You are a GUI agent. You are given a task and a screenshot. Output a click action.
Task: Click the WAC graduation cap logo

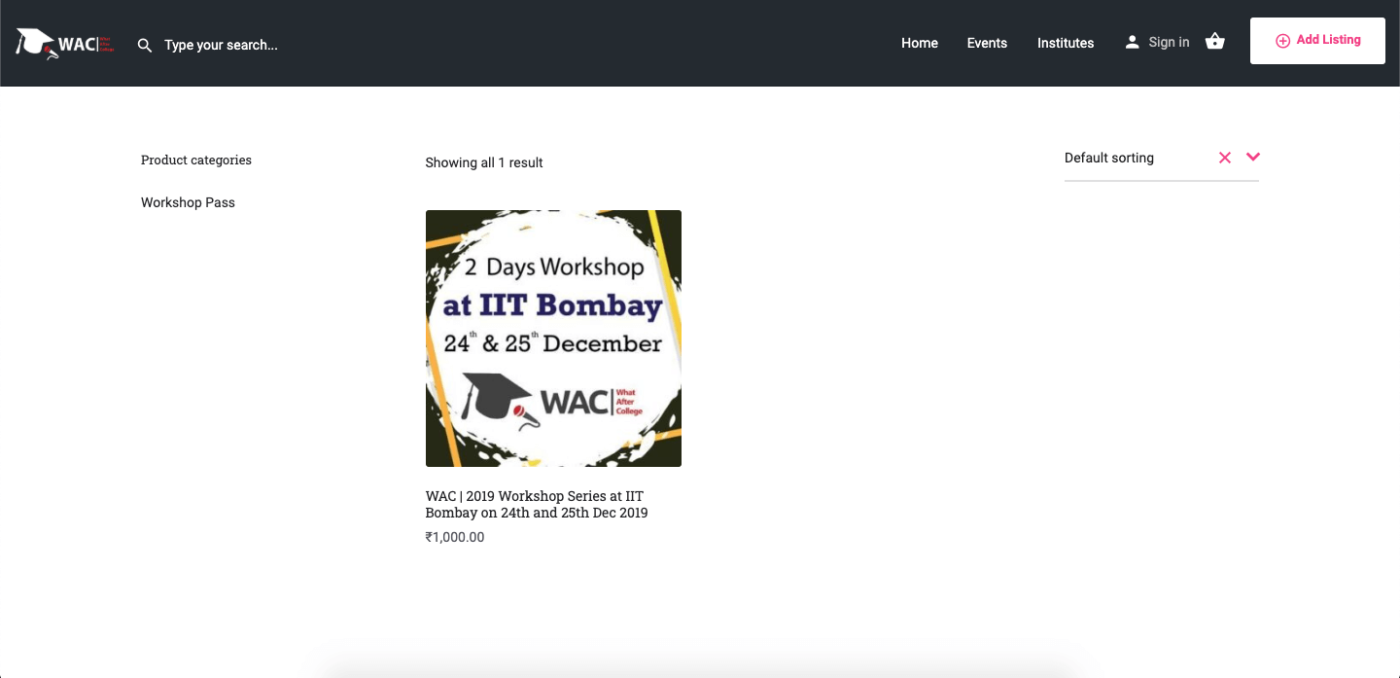click(65, 43)
